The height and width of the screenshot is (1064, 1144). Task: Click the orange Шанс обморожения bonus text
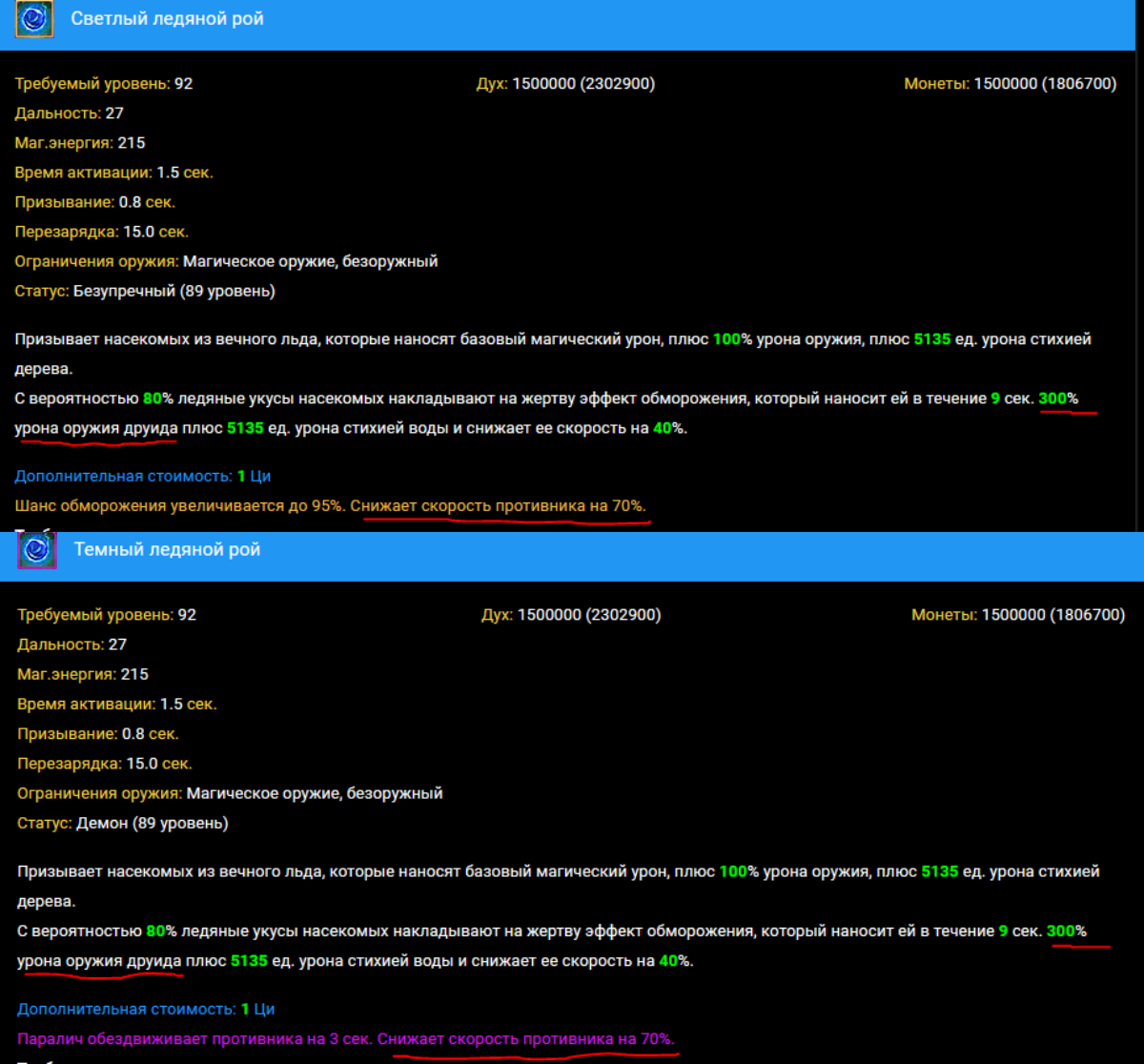tap(181, 505)
